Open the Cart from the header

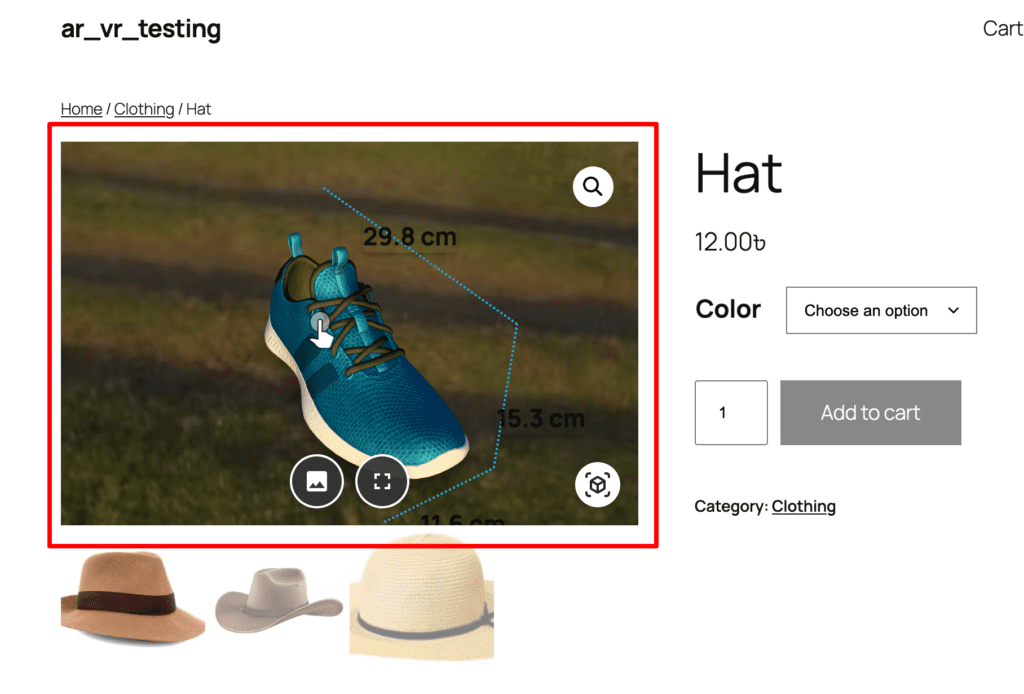coord(1001,29)
